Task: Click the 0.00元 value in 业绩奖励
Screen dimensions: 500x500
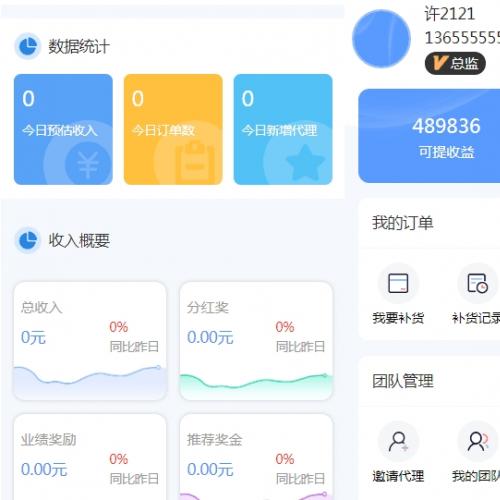Action: tap(44, 470)
